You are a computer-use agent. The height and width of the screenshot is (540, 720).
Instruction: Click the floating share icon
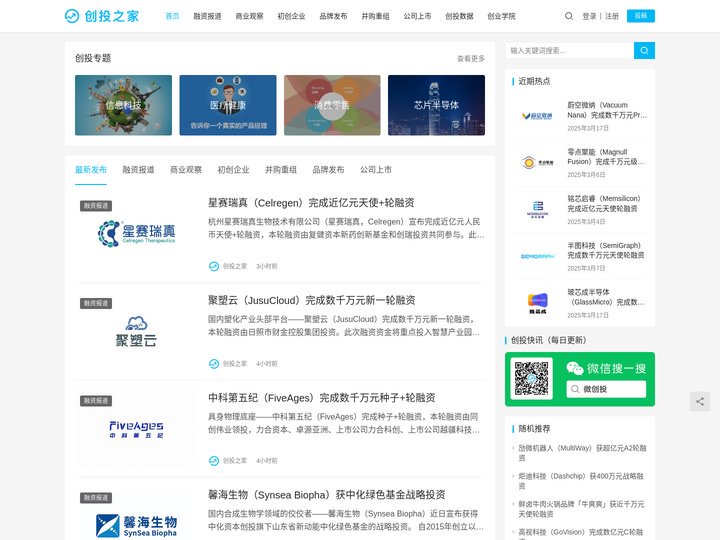click(699, 401)
